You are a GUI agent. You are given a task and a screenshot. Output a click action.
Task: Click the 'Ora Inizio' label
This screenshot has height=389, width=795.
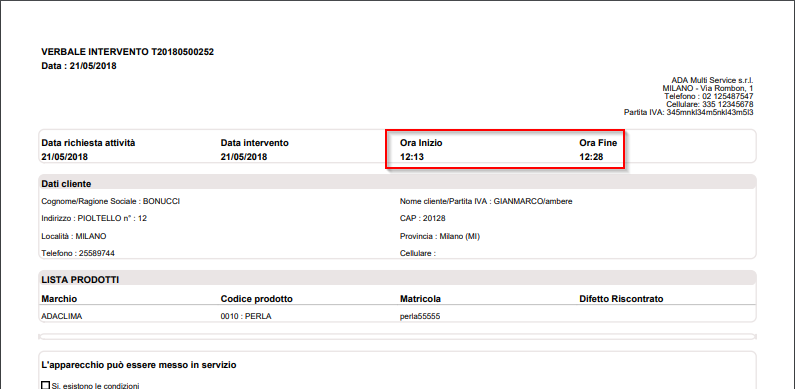click(x=421, y=143)
